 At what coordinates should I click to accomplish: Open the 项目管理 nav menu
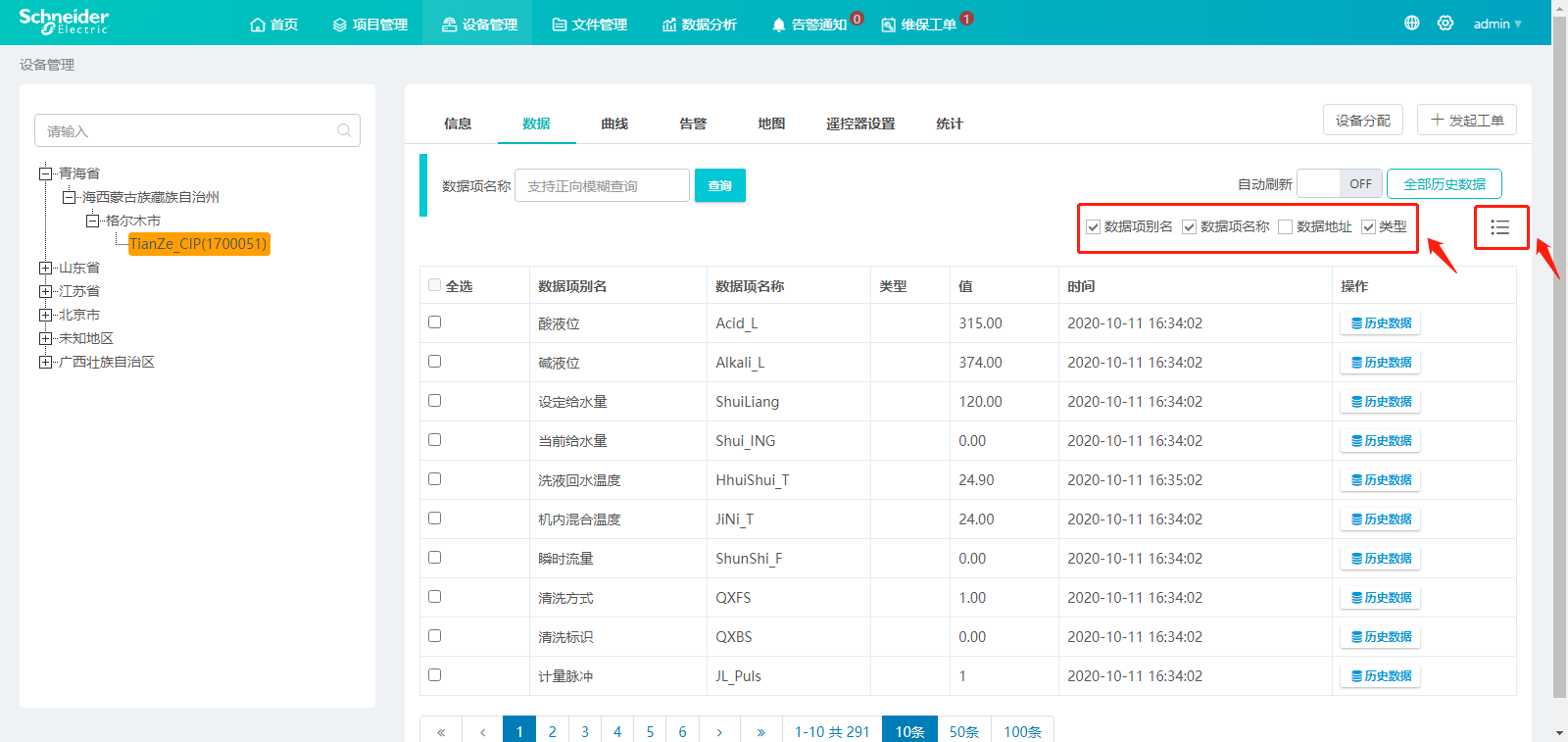(369, 24)
